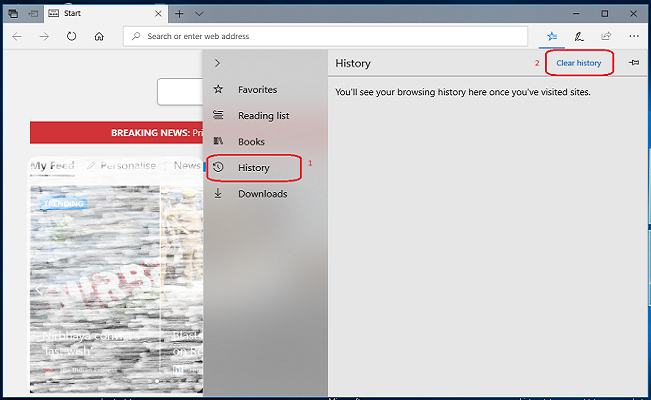The width and height of the screenshot is (651, 400).
Task: Open the Personalise feed option
Action: point(122,166)
